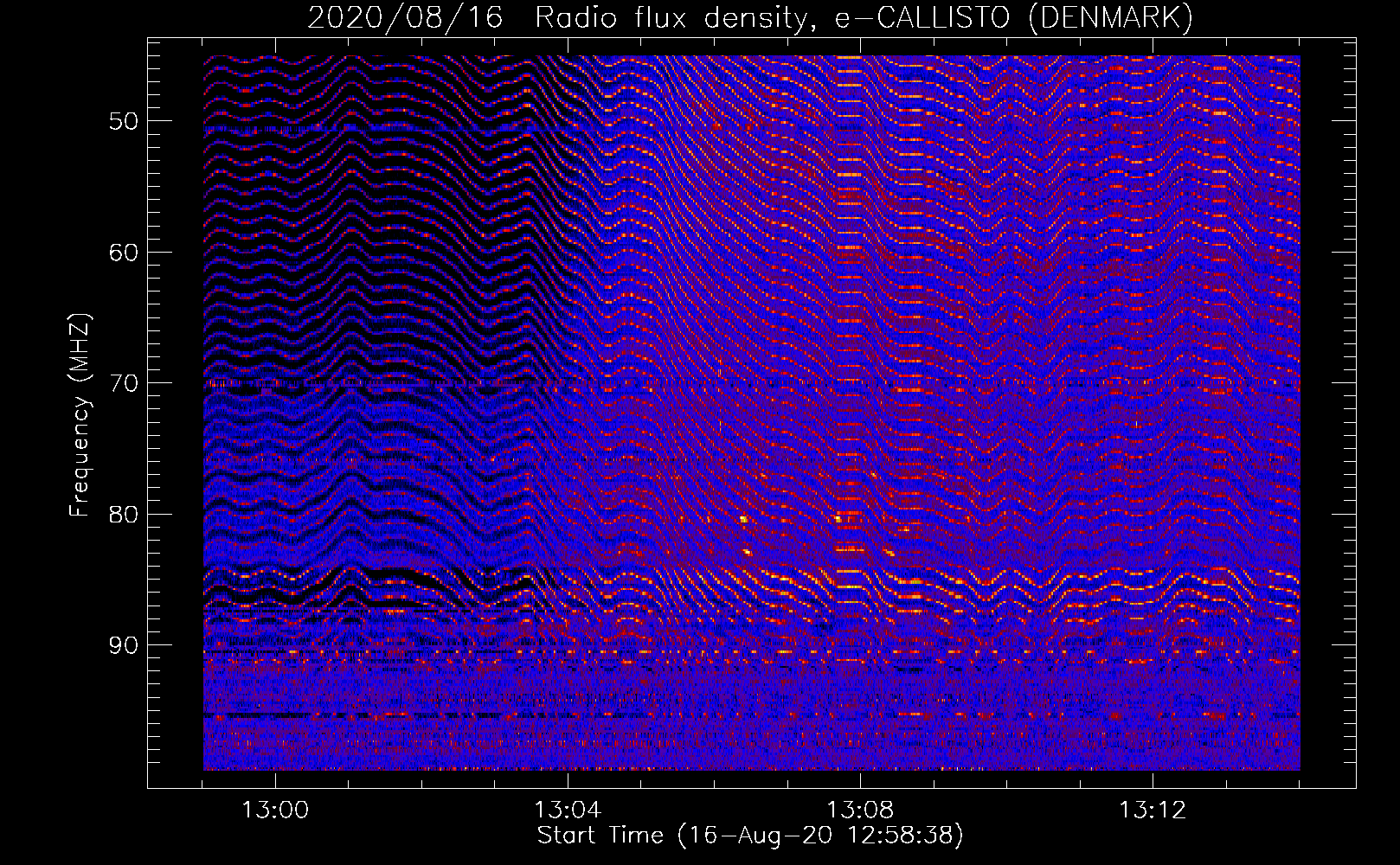Click the 13:12 time tick label
1400x865 pixels.
tap(1153, 811)
